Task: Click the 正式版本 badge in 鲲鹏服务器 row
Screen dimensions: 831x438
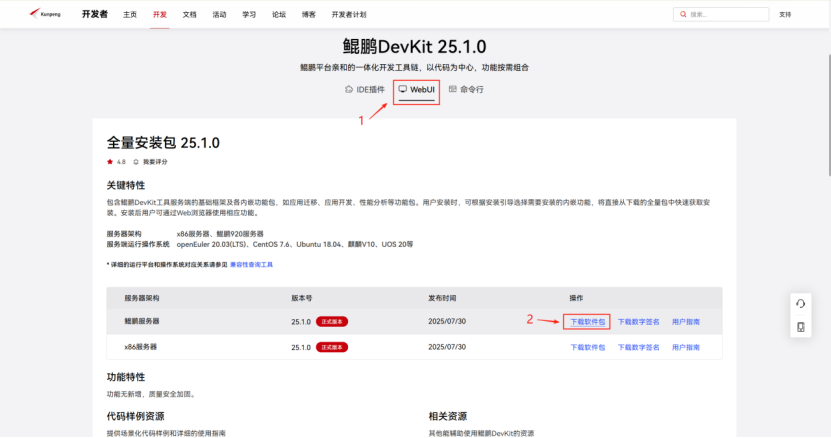Action: [332, 322]
